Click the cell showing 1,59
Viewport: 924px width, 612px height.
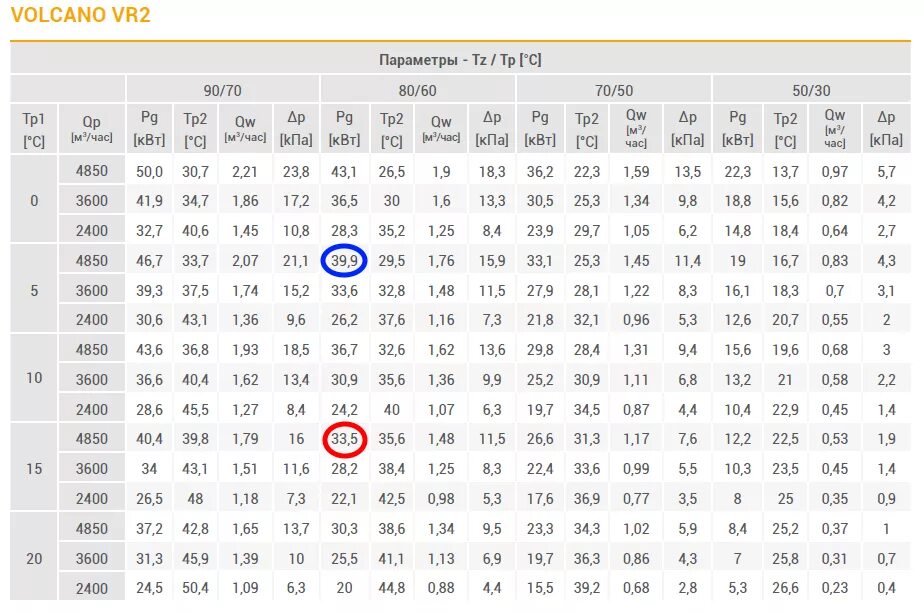coord(636,171)
